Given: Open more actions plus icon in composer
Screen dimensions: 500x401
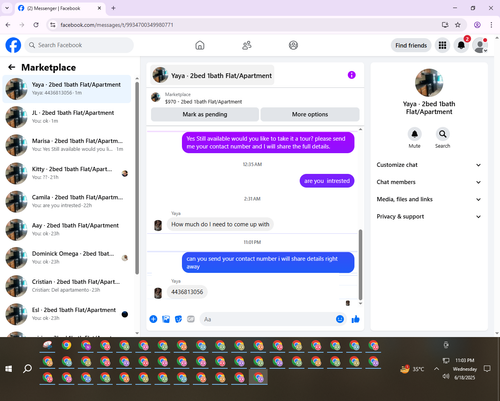Looking at the screenshot, I should point(153,319).
